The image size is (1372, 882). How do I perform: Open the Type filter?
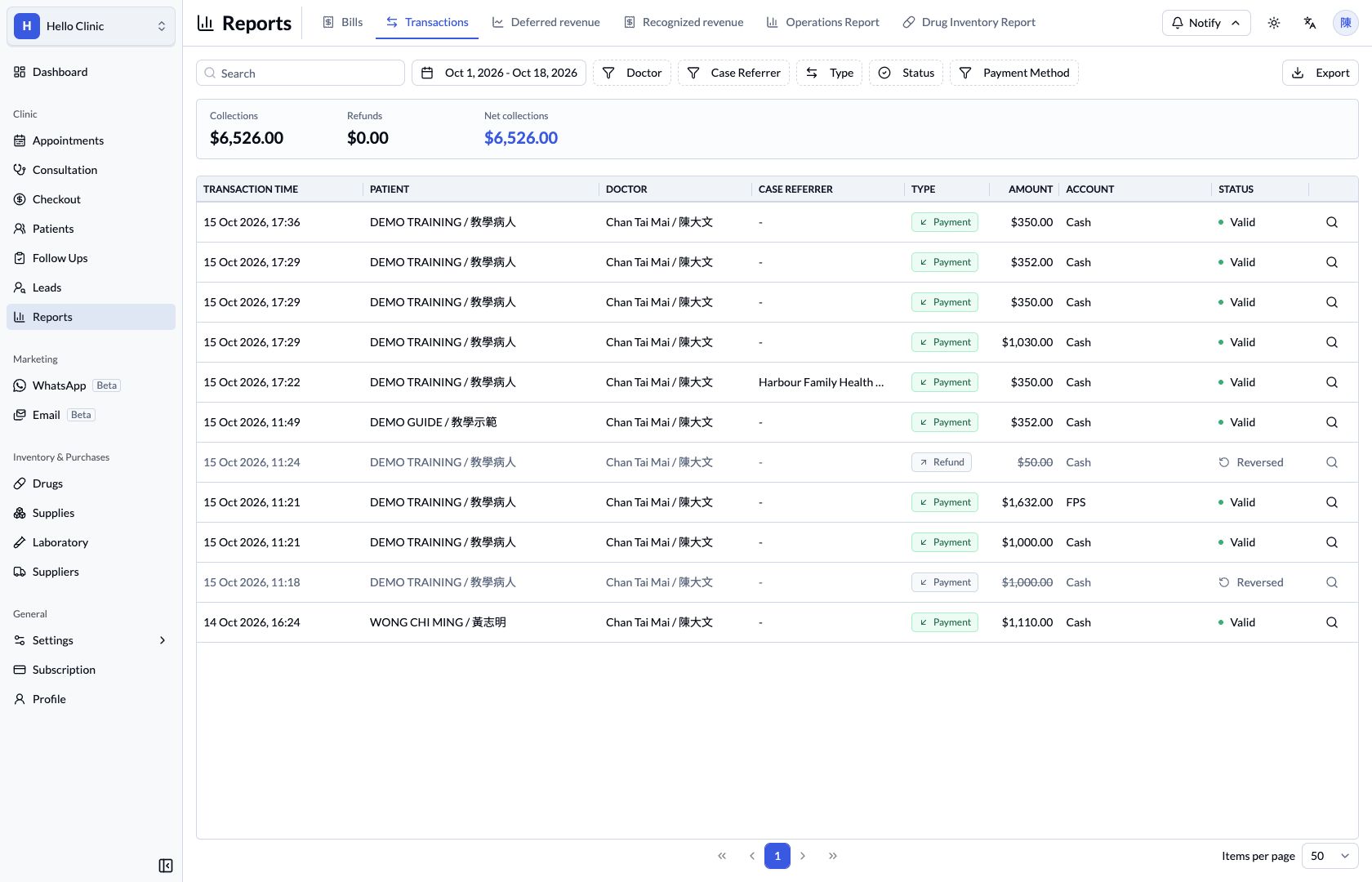pos(830,73)
